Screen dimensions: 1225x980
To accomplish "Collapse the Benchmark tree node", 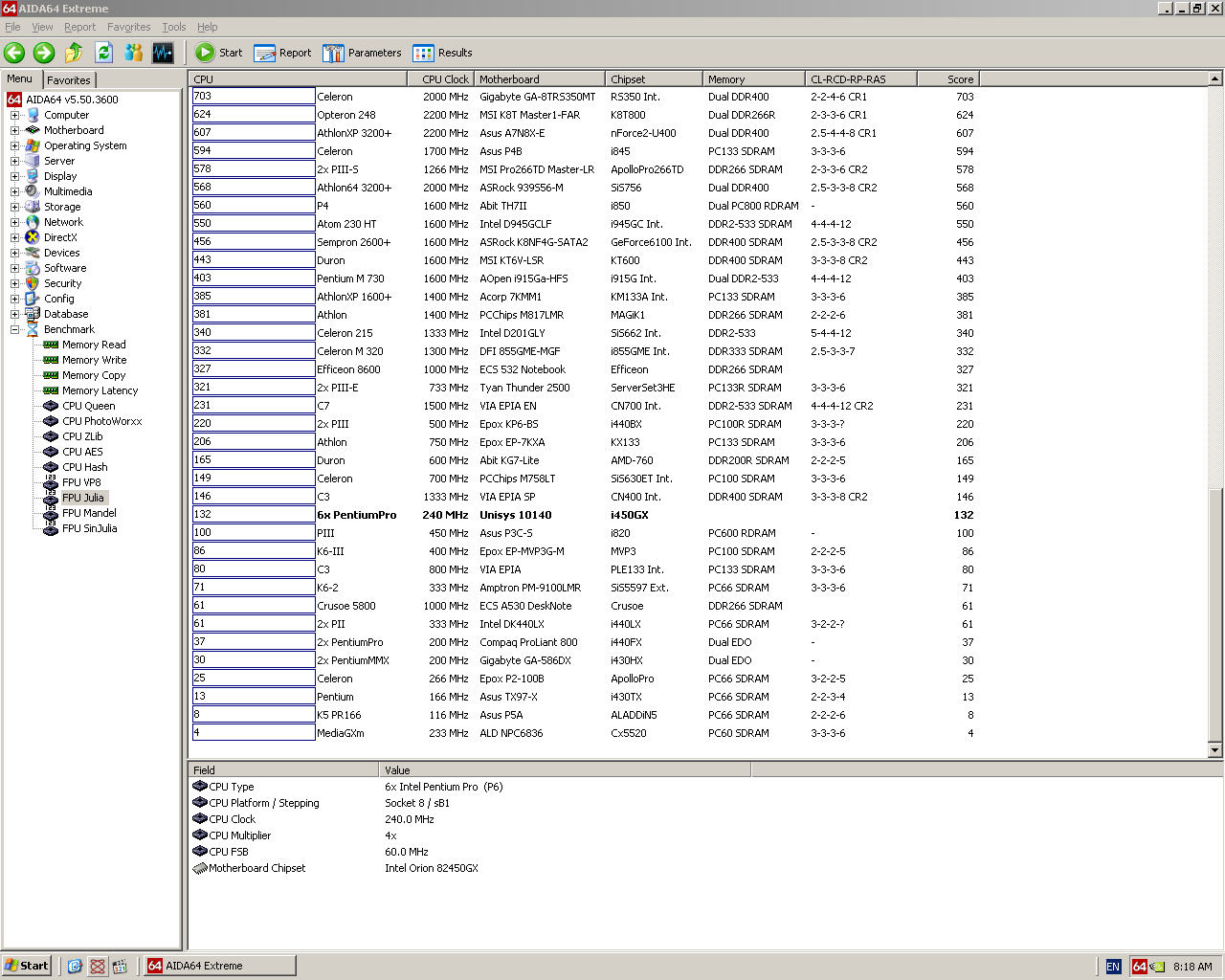I will pos(15,329).
